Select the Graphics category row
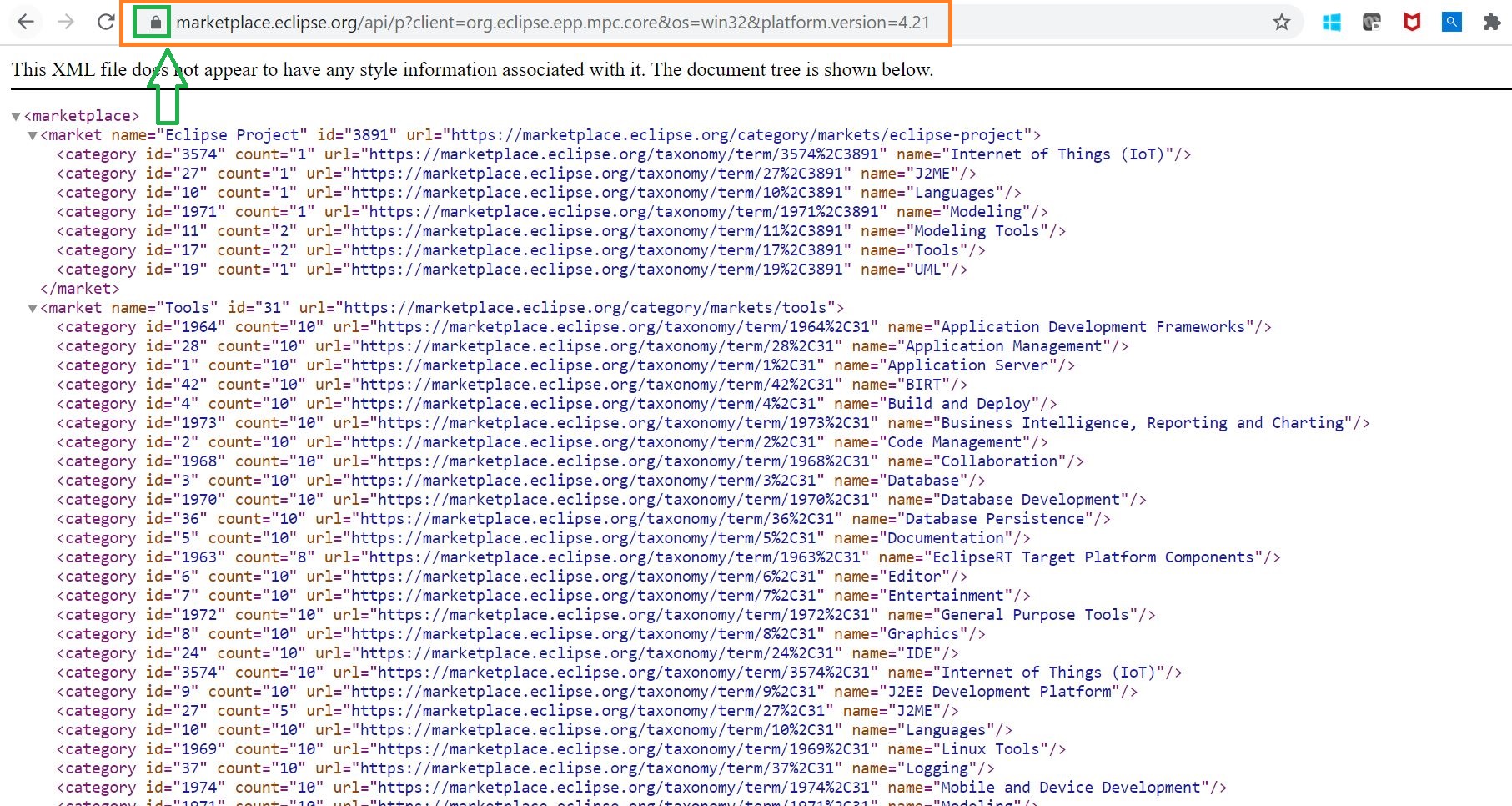Screen dimensions: 1512x806 click(521, 634)
